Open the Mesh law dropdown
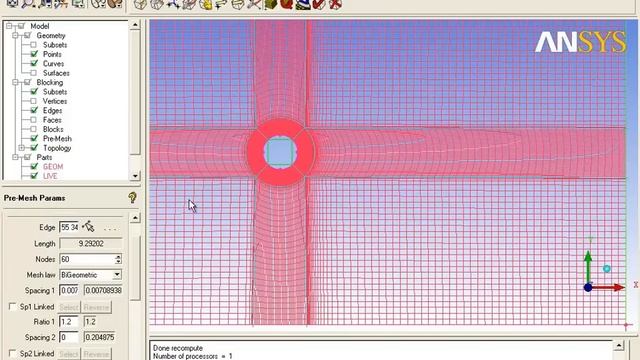The width and height of the screenshot is (640, 360). point(117,275)
